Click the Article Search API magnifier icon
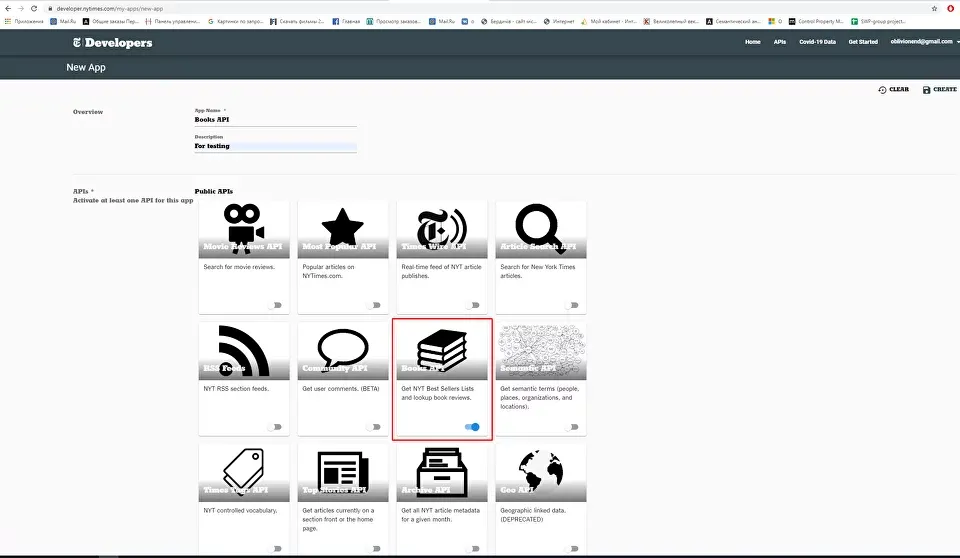960x558 pixels. pyautogui.click(x=540, y=228)
